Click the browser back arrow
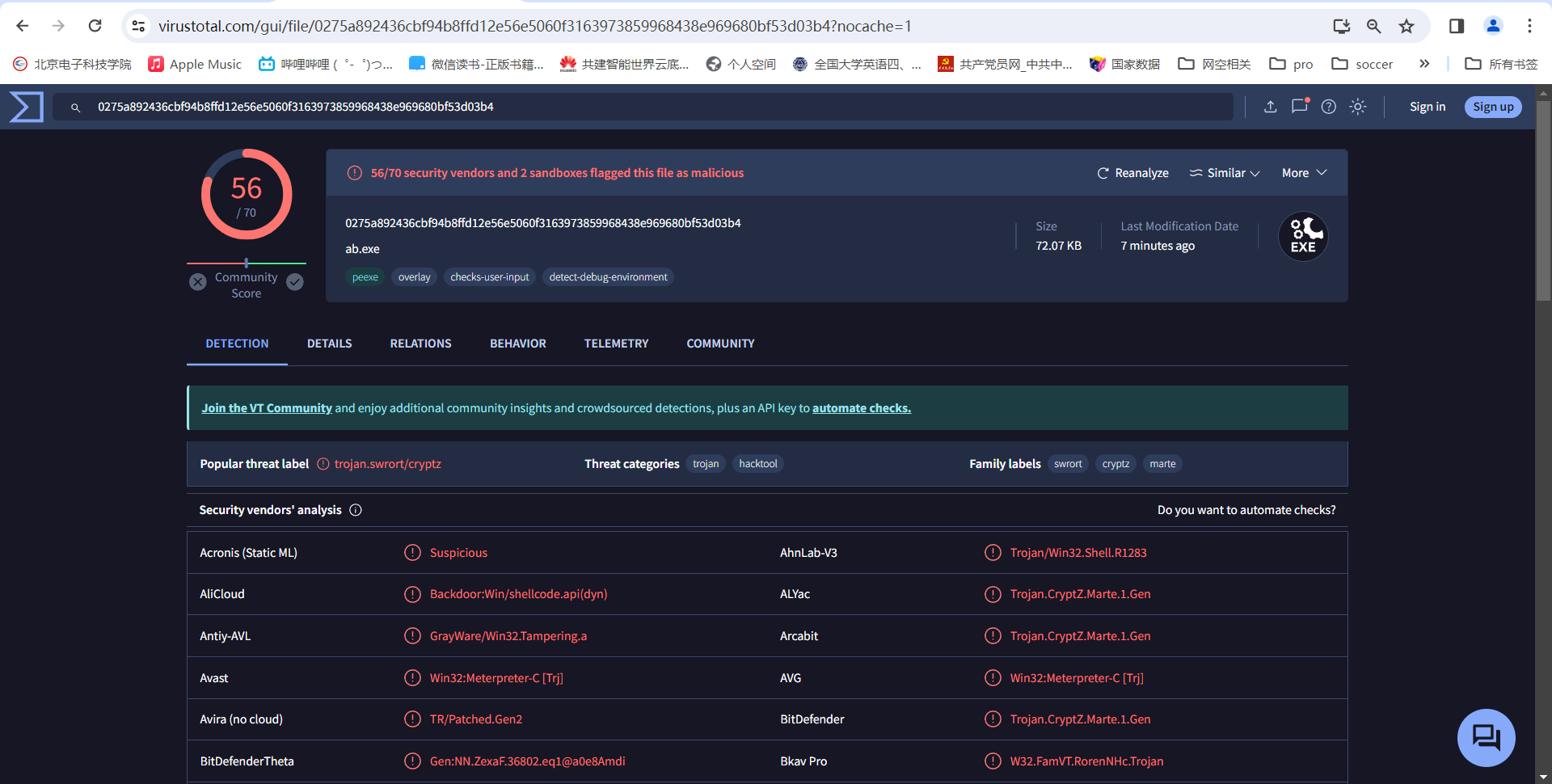The height and width of the screenshot is (784, 1552). (x=23, y=26)
